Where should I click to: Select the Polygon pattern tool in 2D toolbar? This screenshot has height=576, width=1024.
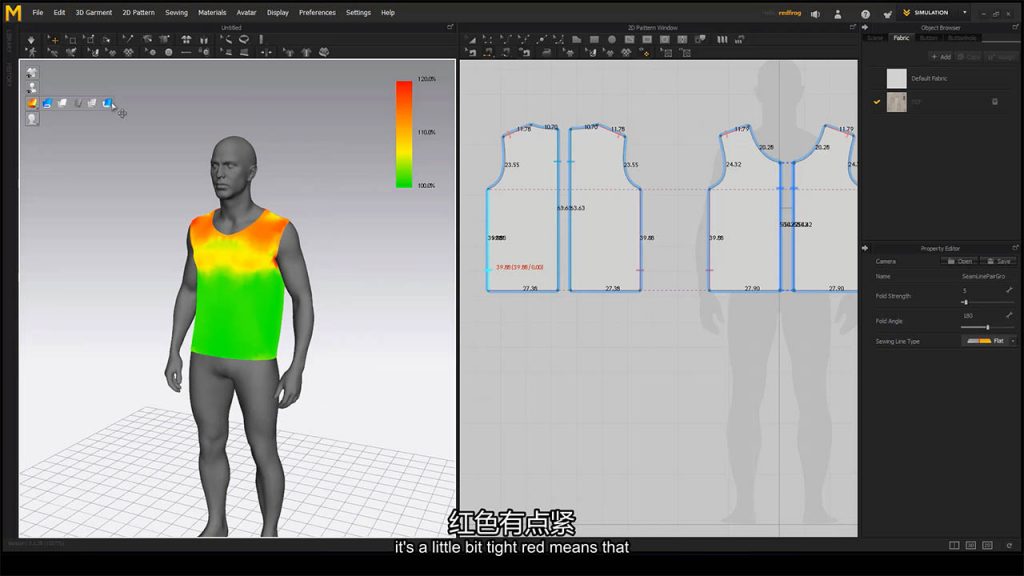coord(577,40)
